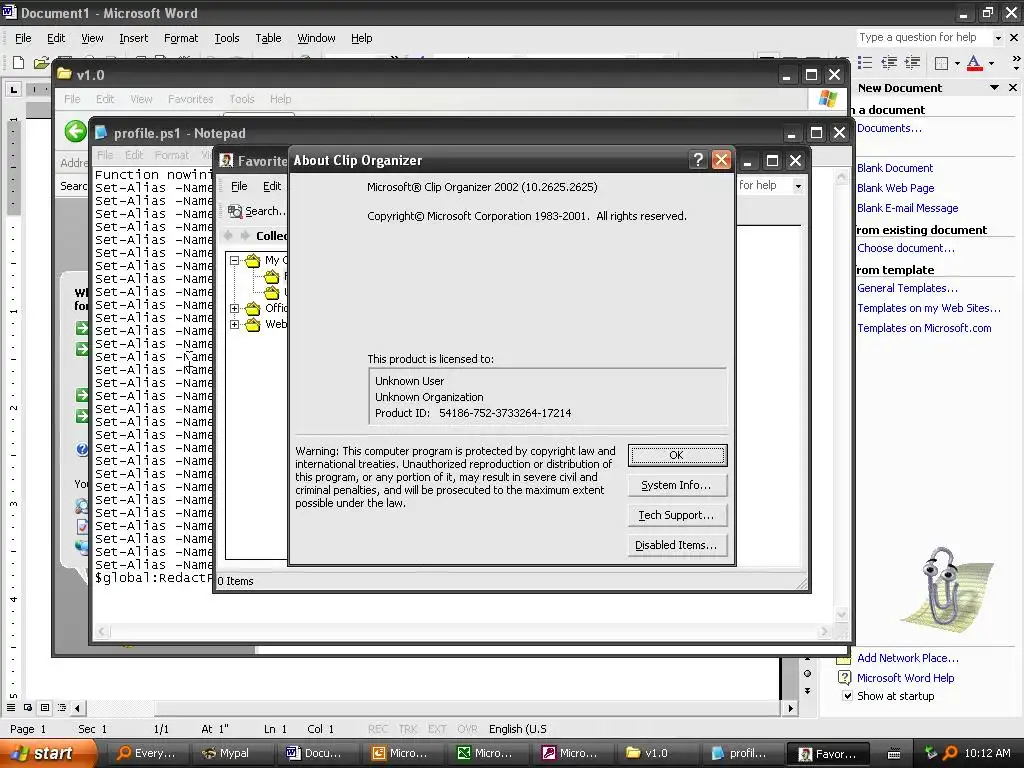1024x768 pixels.
Task: Click the orange magnifier tray icon
Action: click(x=950, y=753)
